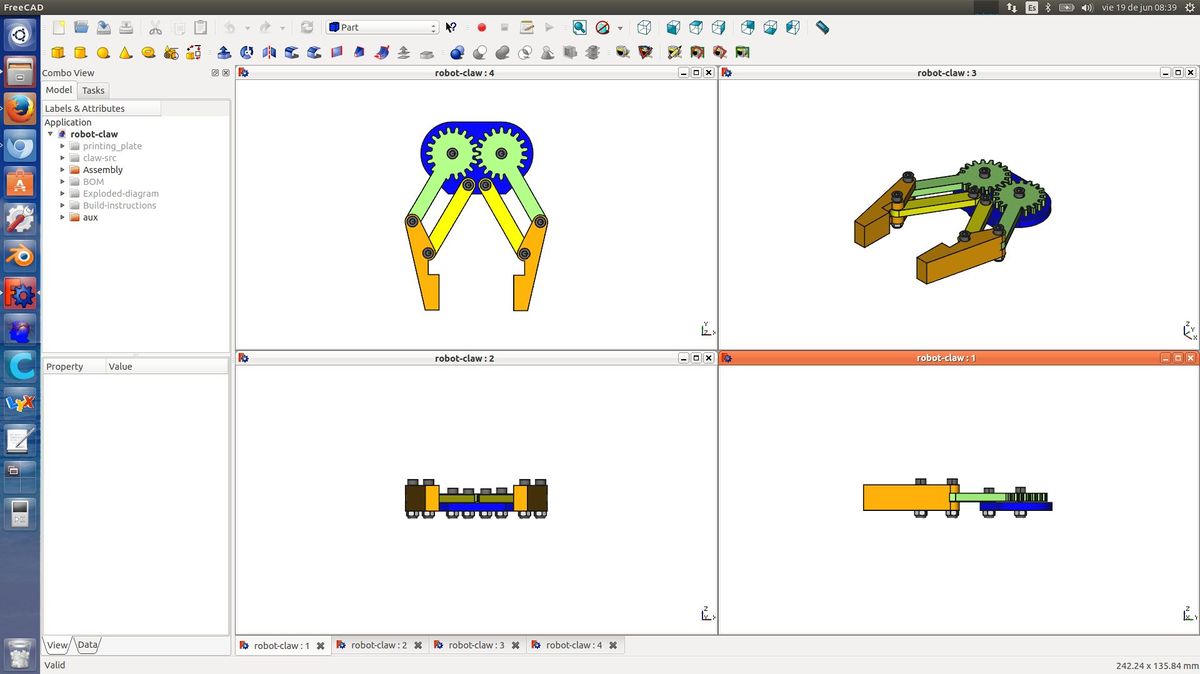Open the Measure distance ruler tool
Screen dimensions: 1200x674
click(x=822, y=28)
